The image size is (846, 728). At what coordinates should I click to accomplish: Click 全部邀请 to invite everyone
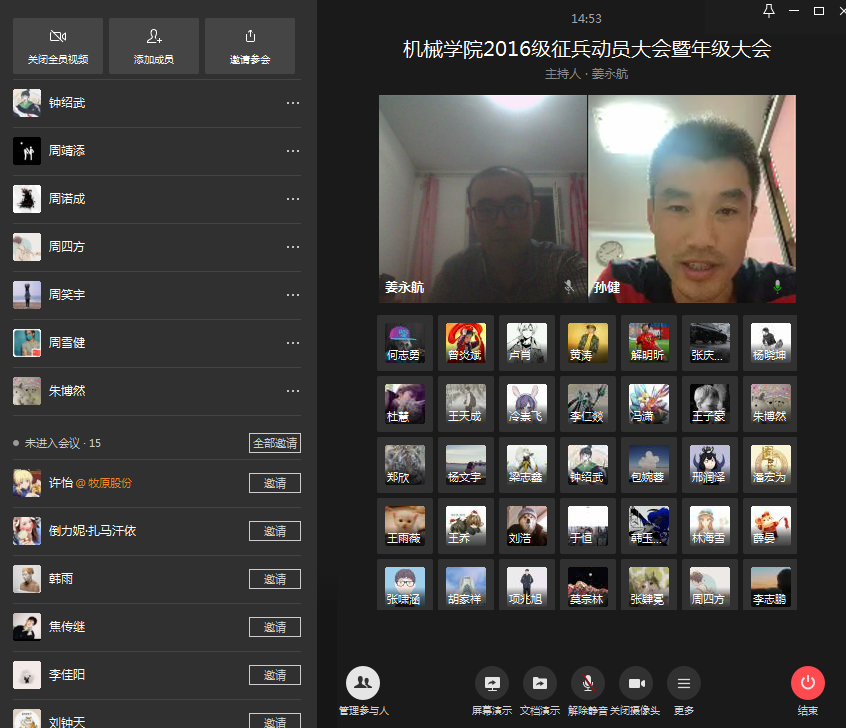pyautogui.click(x=275, y=443)
